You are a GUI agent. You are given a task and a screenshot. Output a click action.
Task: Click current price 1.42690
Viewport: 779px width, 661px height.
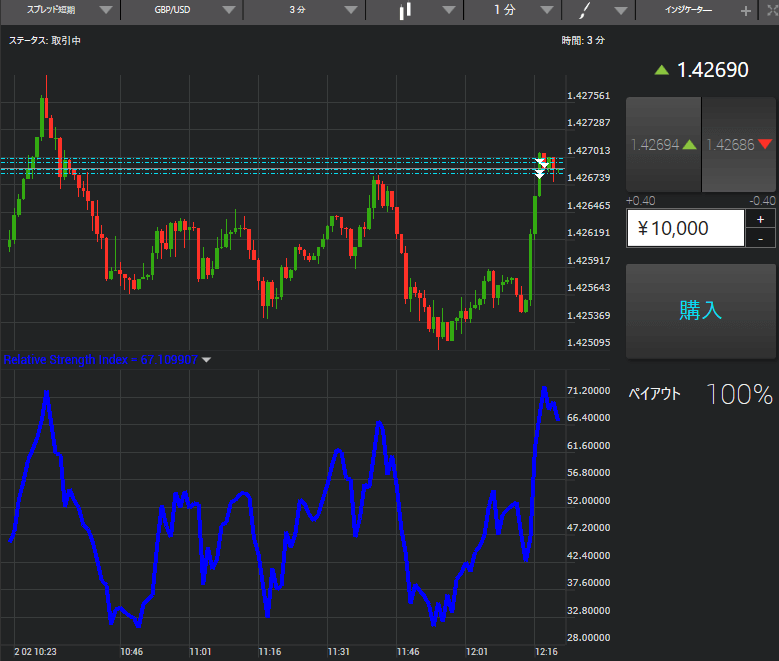pos(712,70)
